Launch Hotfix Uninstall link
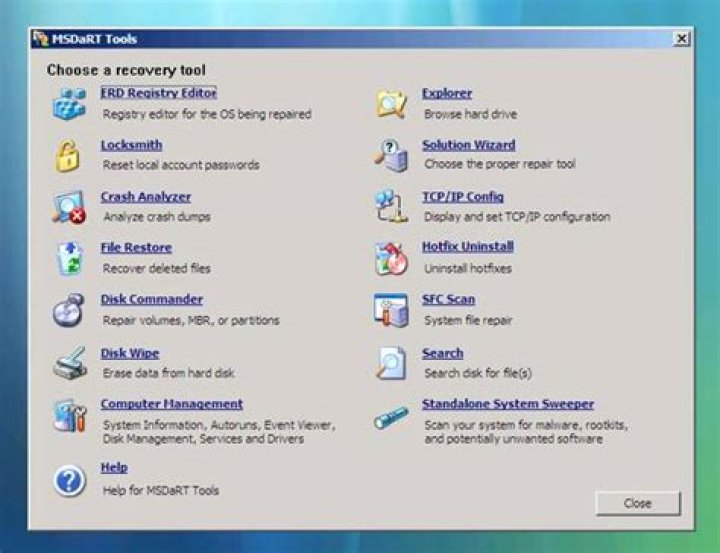The image size is (720, 553). (x=467, y=246)
